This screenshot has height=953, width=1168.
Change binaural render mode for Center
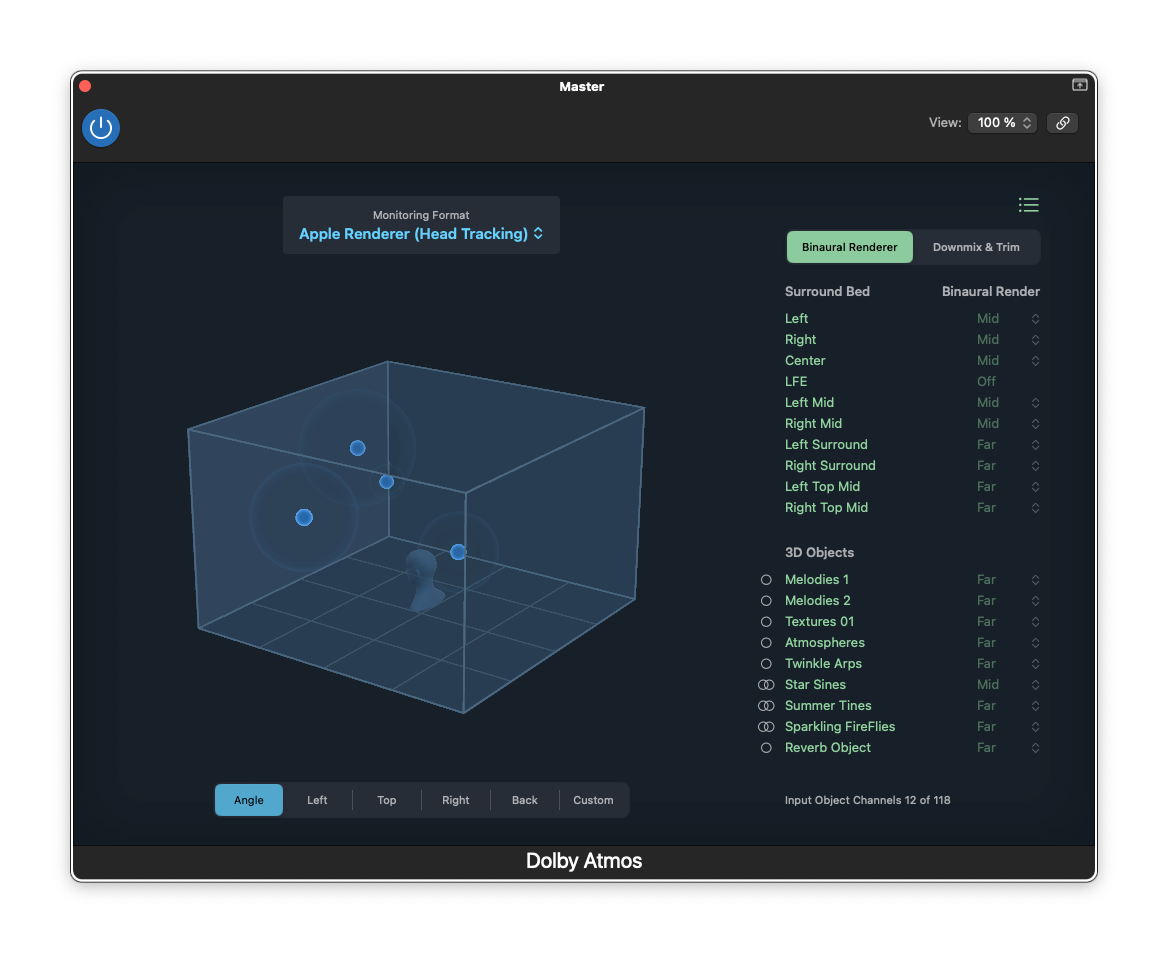pyautogui.click(x=1035, y=361)
